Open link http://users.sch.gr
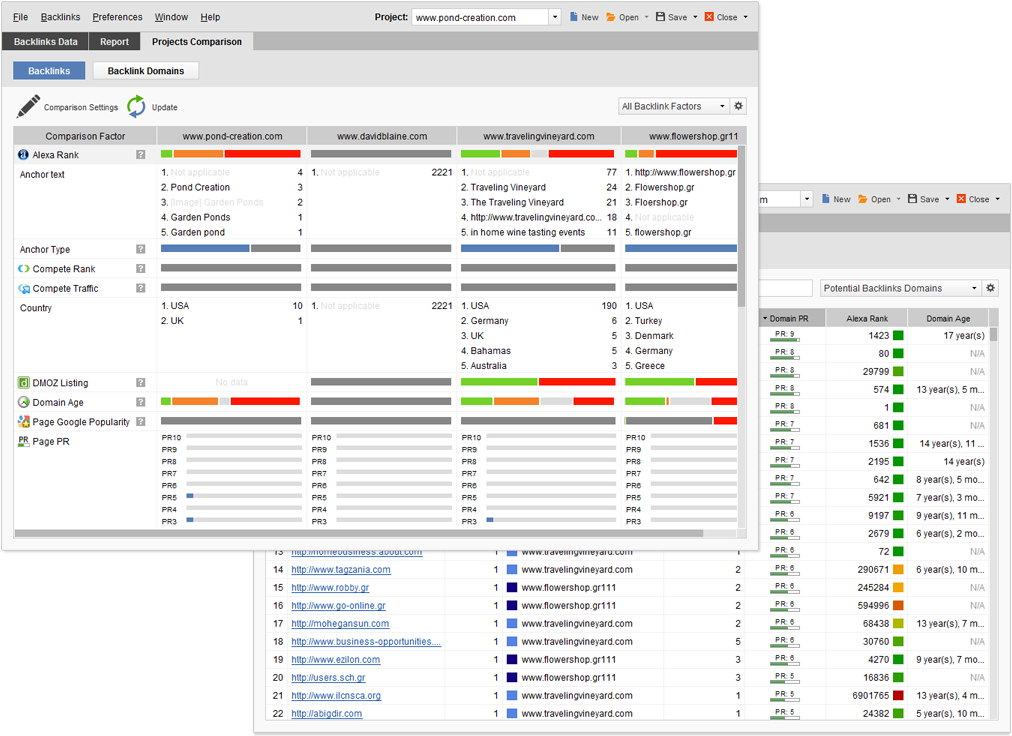The image size is (1012, 736). 329,678
